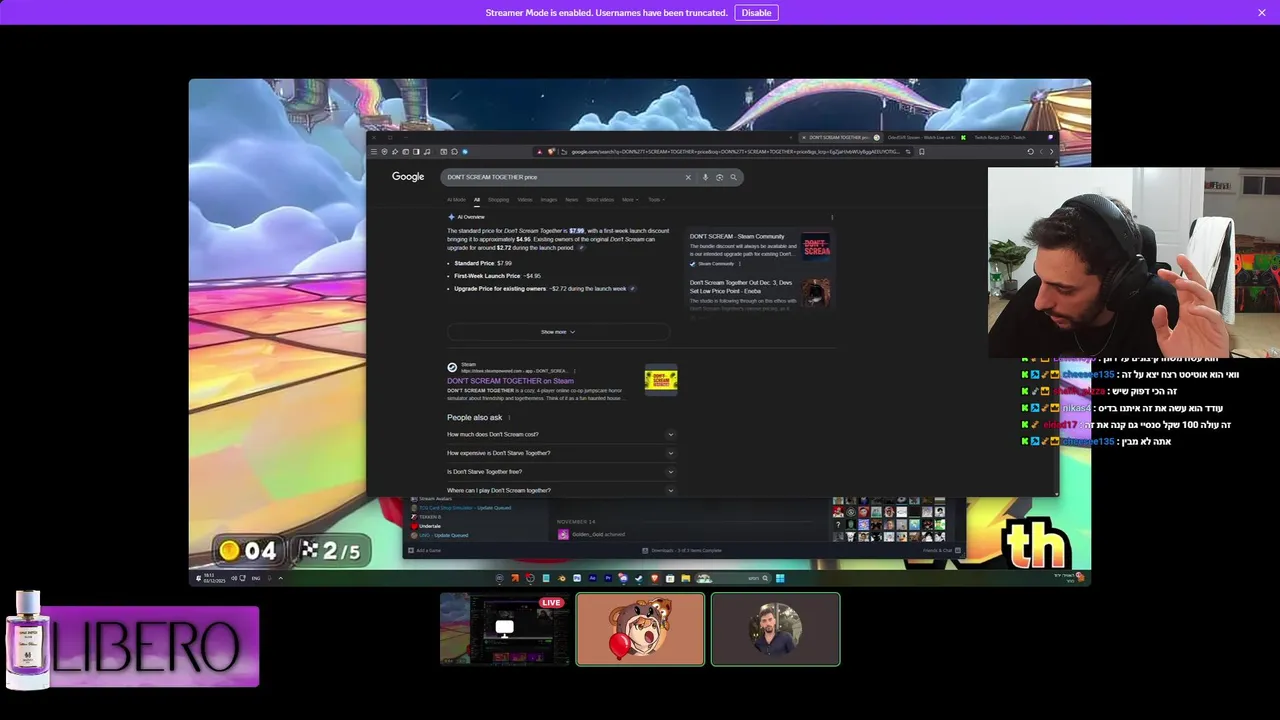Switch to News results
Viewport: 1280px width, 720px height.
(571, 200)
